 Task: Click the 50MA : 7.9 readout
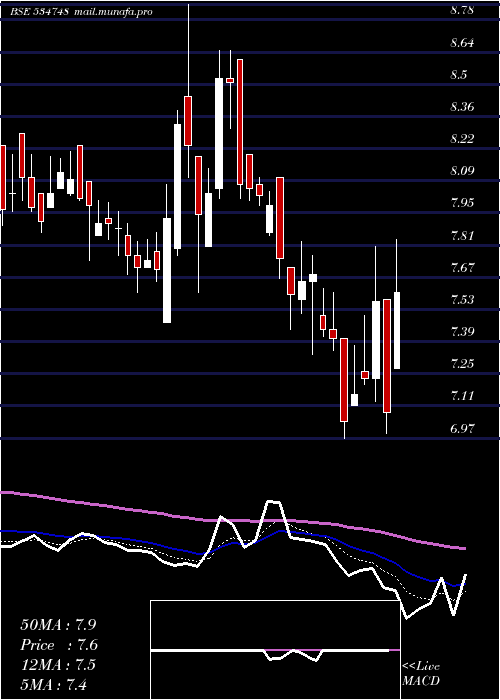click(58, 625)
